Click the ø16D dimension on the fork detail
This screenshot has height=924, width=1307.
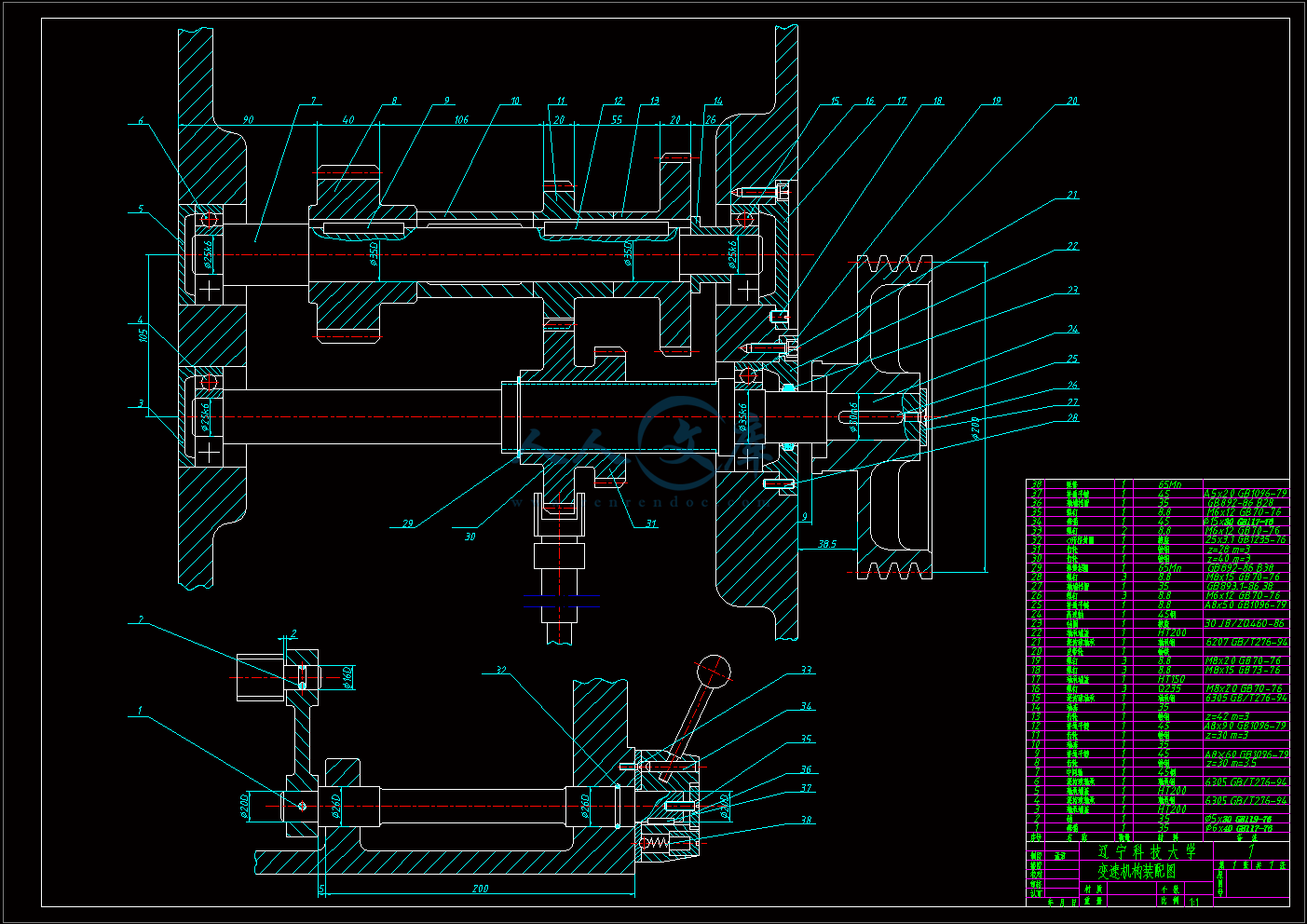(347, 677)
